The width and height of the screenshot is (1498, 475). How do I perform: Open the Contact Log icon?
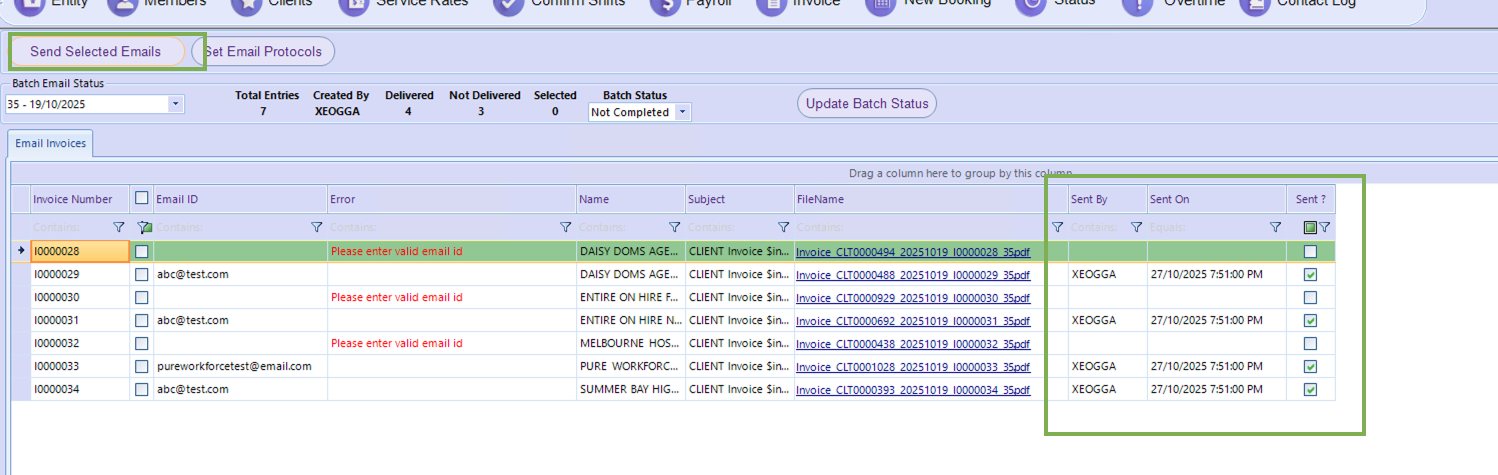(1254, 5)
